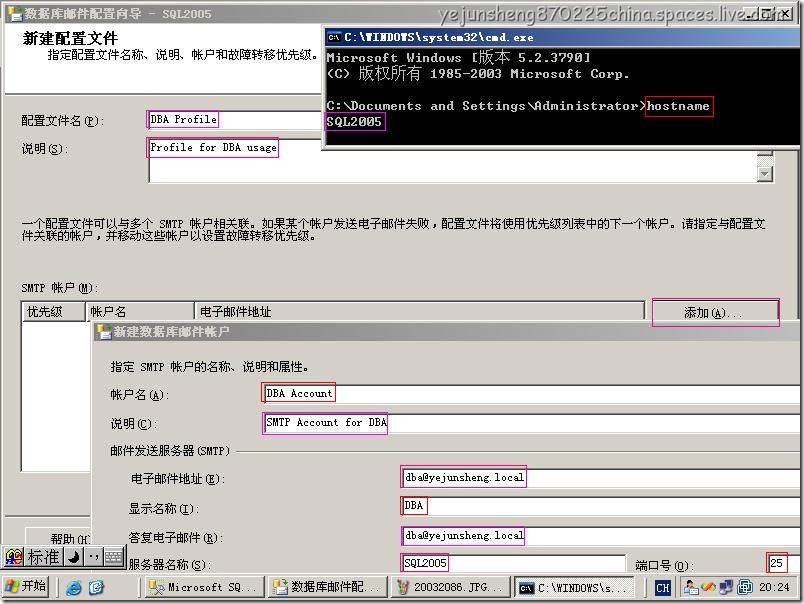Click the 标准 IME mode button
Image resolution: width=804 pixels, height=604 pixels.
point(44,557)
